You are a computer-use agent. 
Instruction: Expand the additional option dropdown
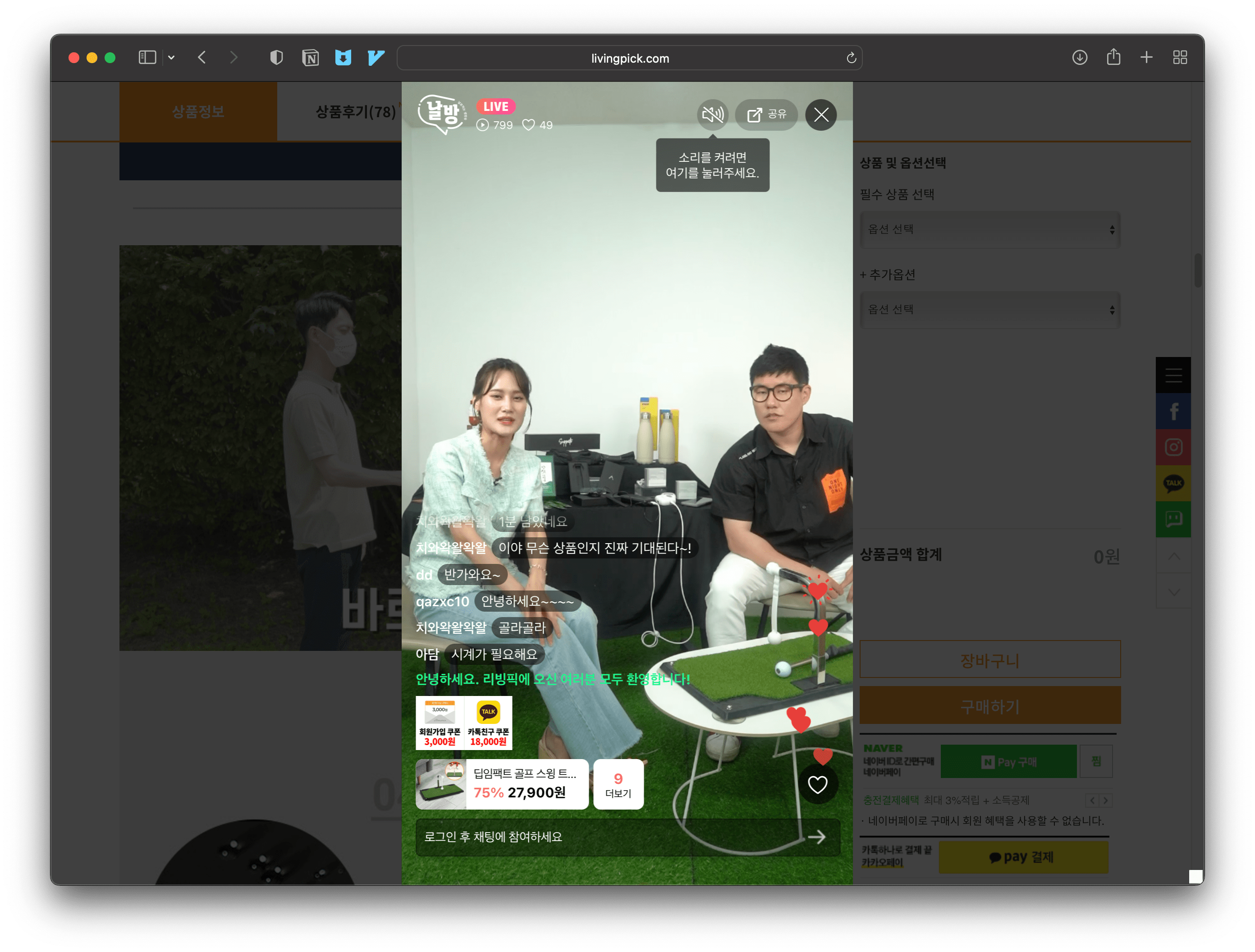(989, 310)
